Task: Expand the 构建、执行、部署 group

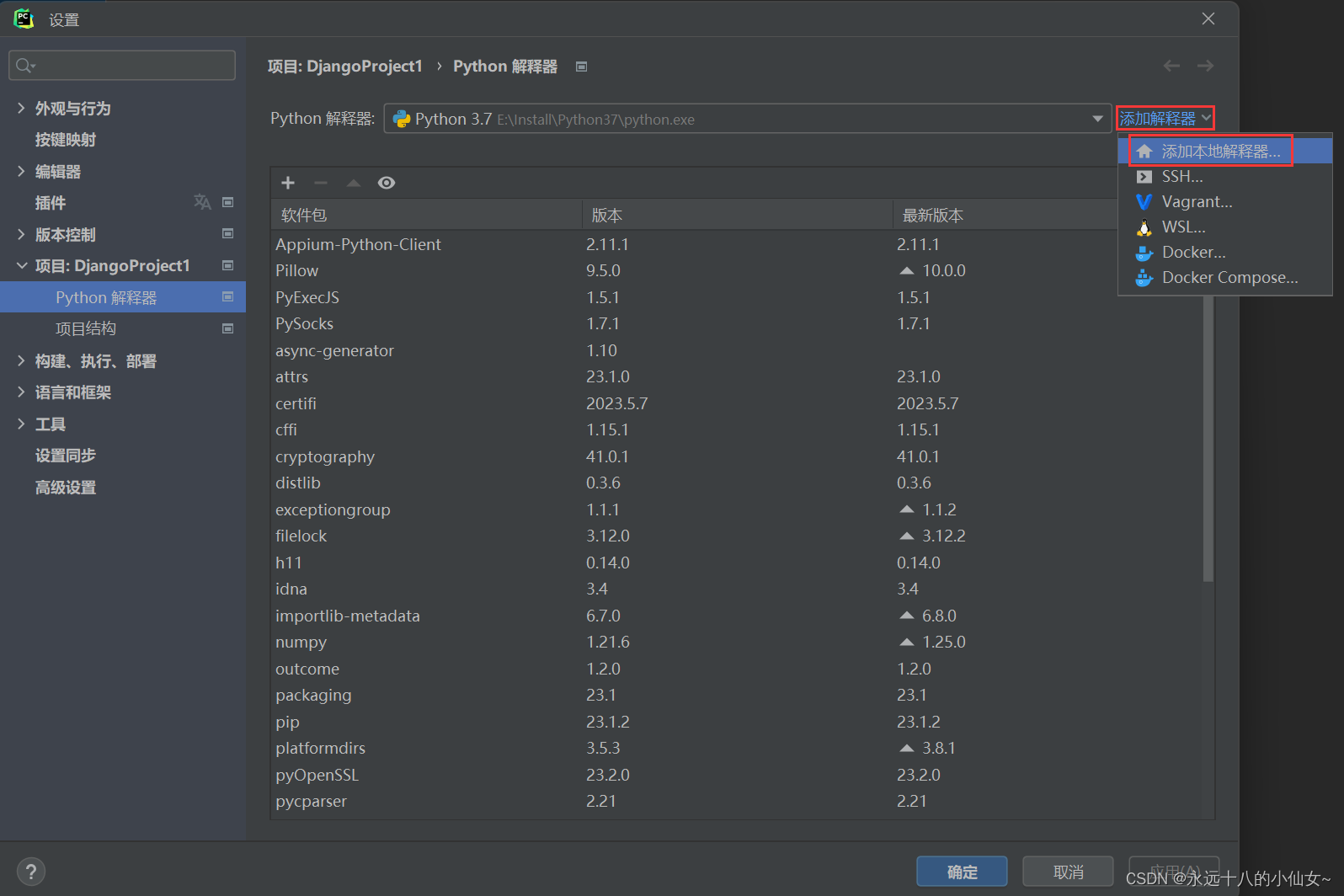Action: click(x=21, y=360)
